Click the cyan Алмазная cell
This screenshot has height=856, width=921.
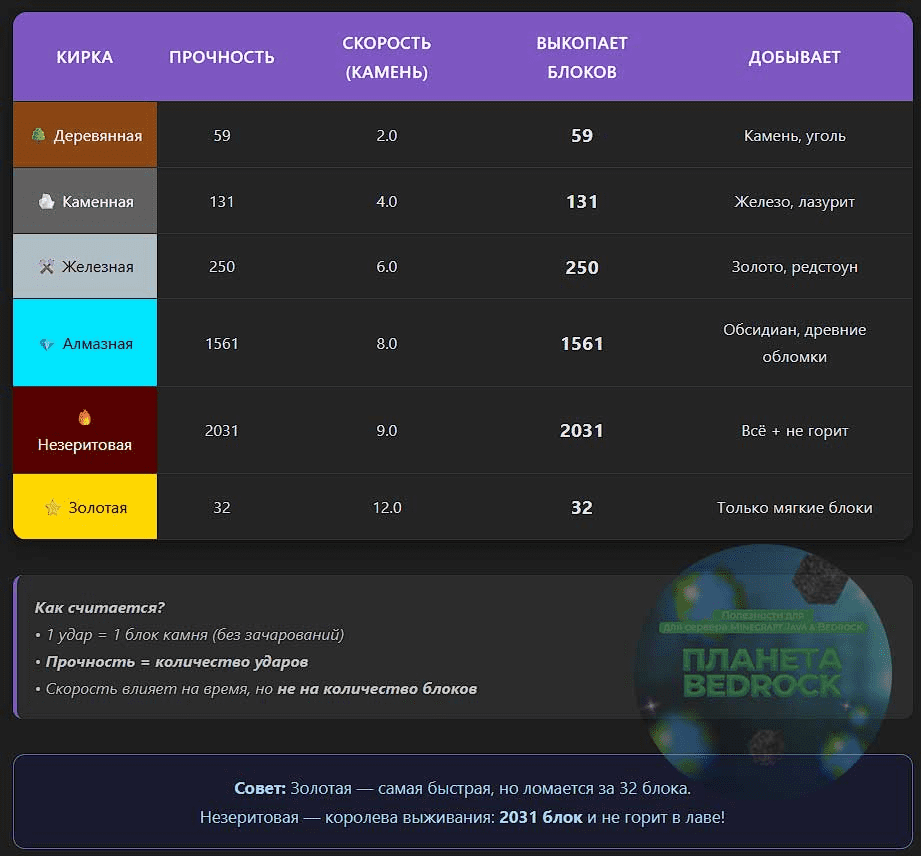85,343
